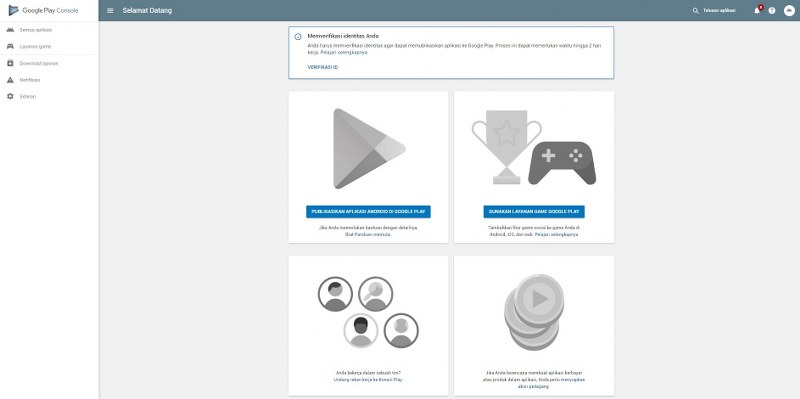800x399 pixels.
Task: Click the stacked coins illustration
Action: (534, 312)
